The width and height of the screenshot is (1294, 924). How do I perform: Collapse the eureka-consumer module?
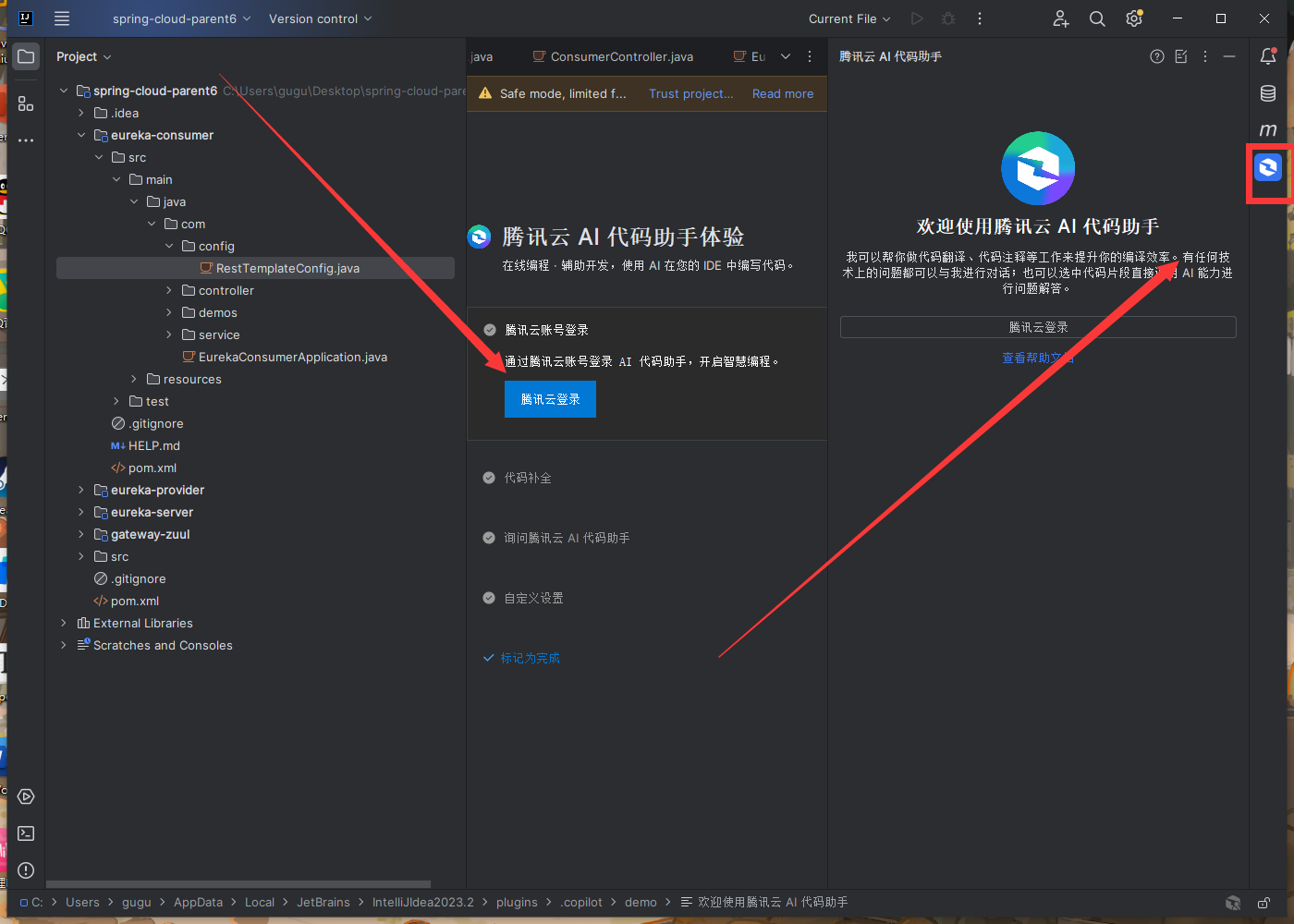tap(81, 135)
